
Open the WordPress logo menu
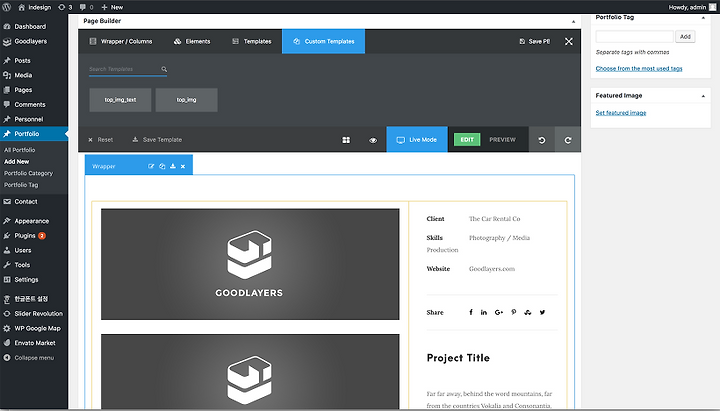coord(6,7)
